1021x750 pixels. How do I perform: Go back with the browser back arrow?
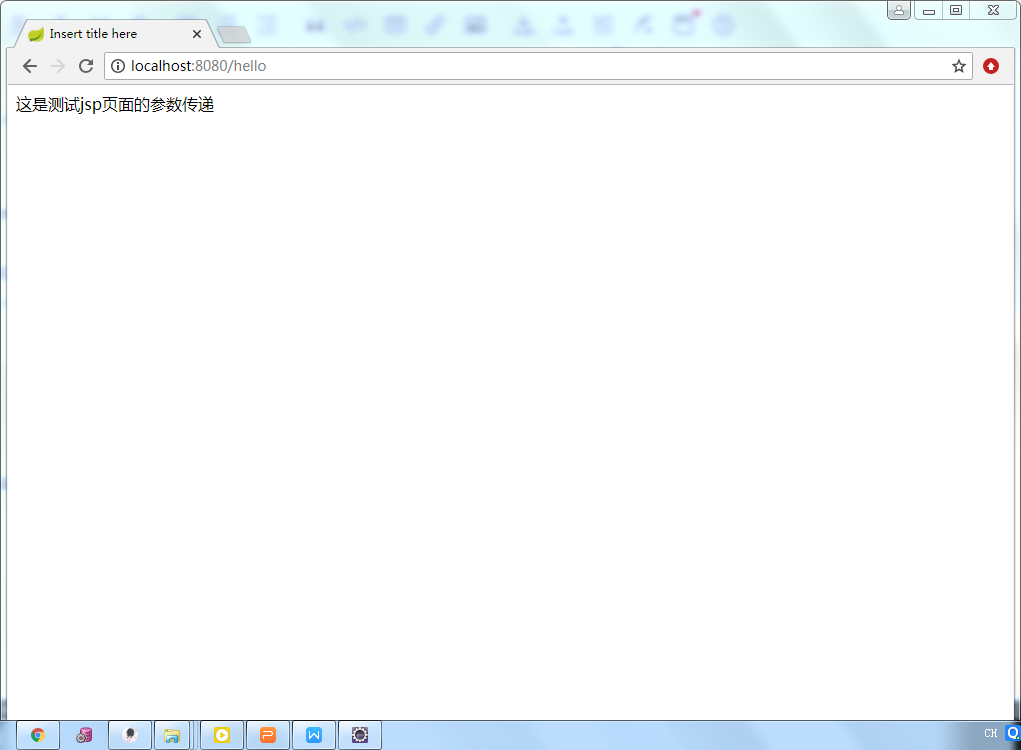[x=30, y=66]
